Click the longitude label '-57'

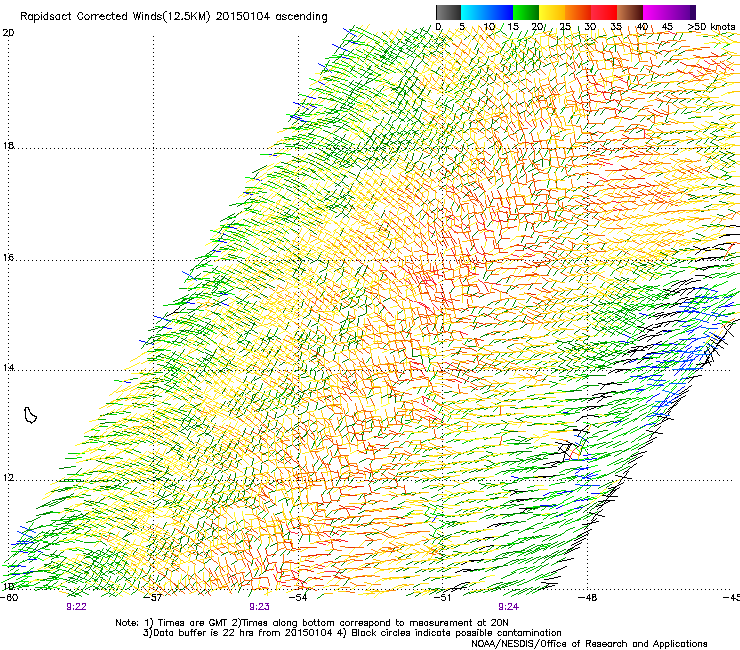153,598
